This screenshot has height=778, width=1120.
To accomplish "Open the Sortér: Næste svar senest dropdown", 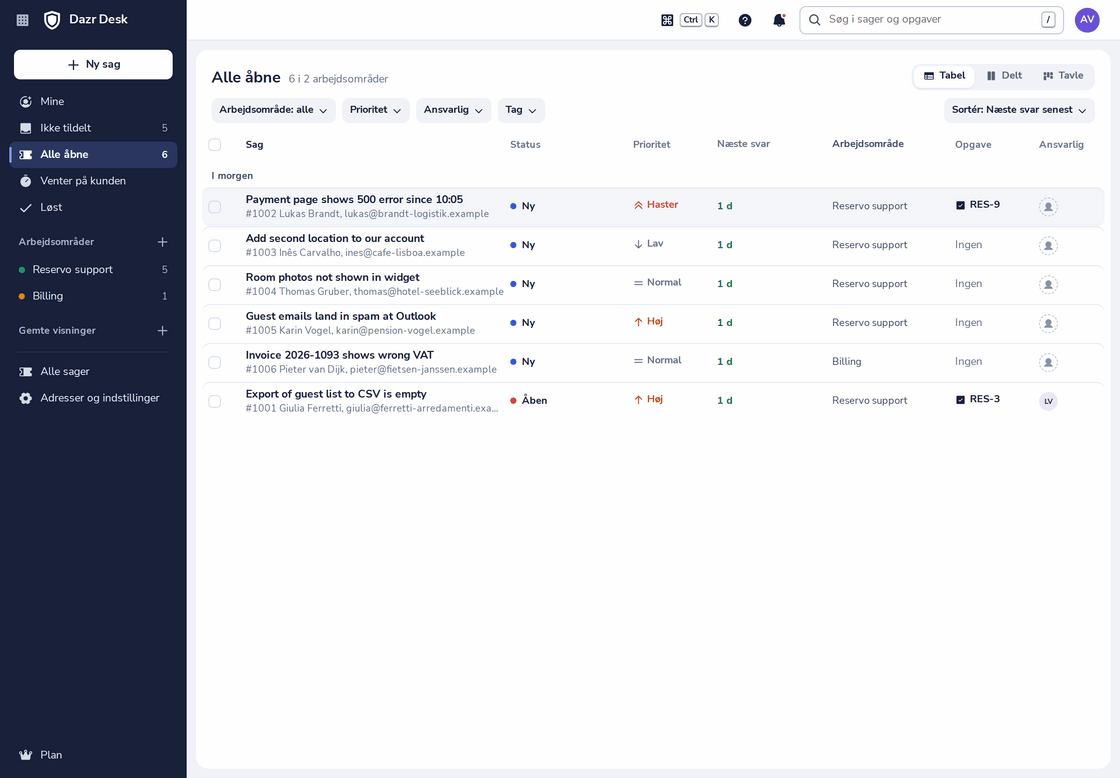I will 1019,110.
